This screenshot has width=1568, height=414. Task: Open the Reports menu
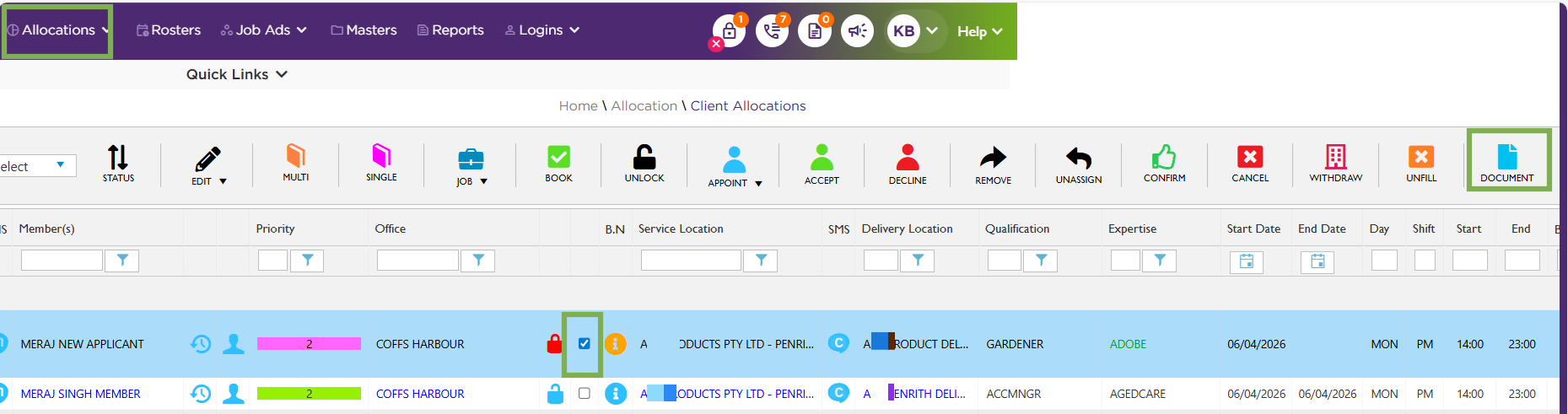[450, 30]
